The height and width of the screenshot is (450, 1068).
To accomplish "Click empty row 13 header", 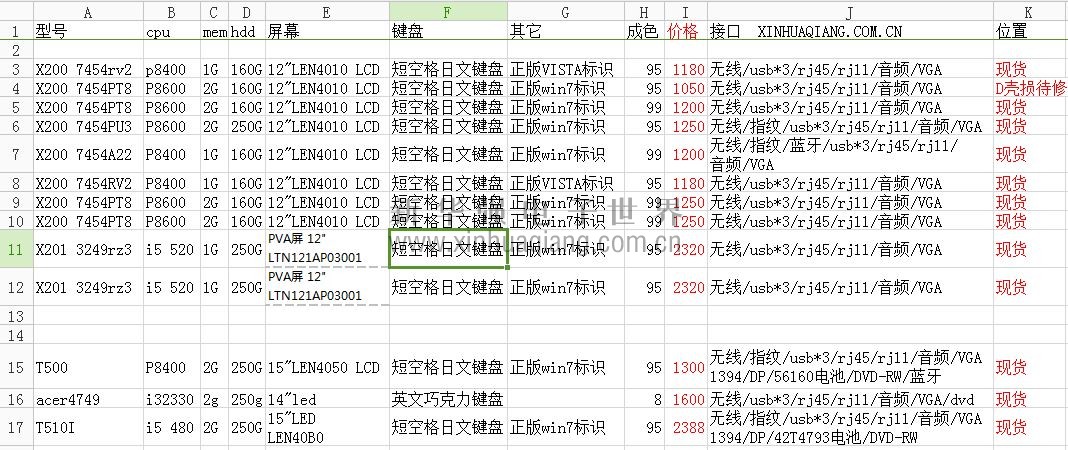I will coord(15,316).
